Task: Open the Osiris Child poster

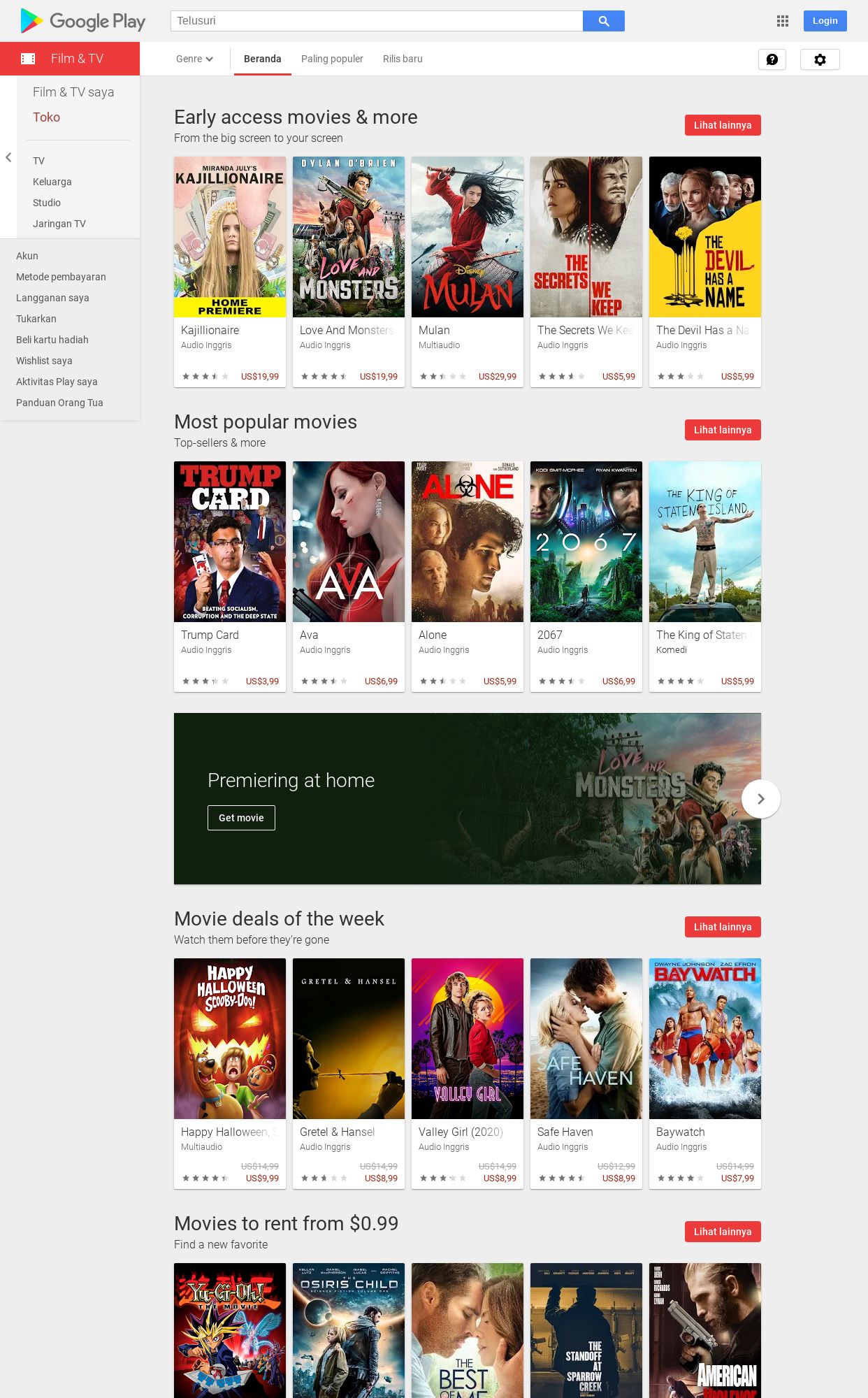Action: tap(349, 1330)
